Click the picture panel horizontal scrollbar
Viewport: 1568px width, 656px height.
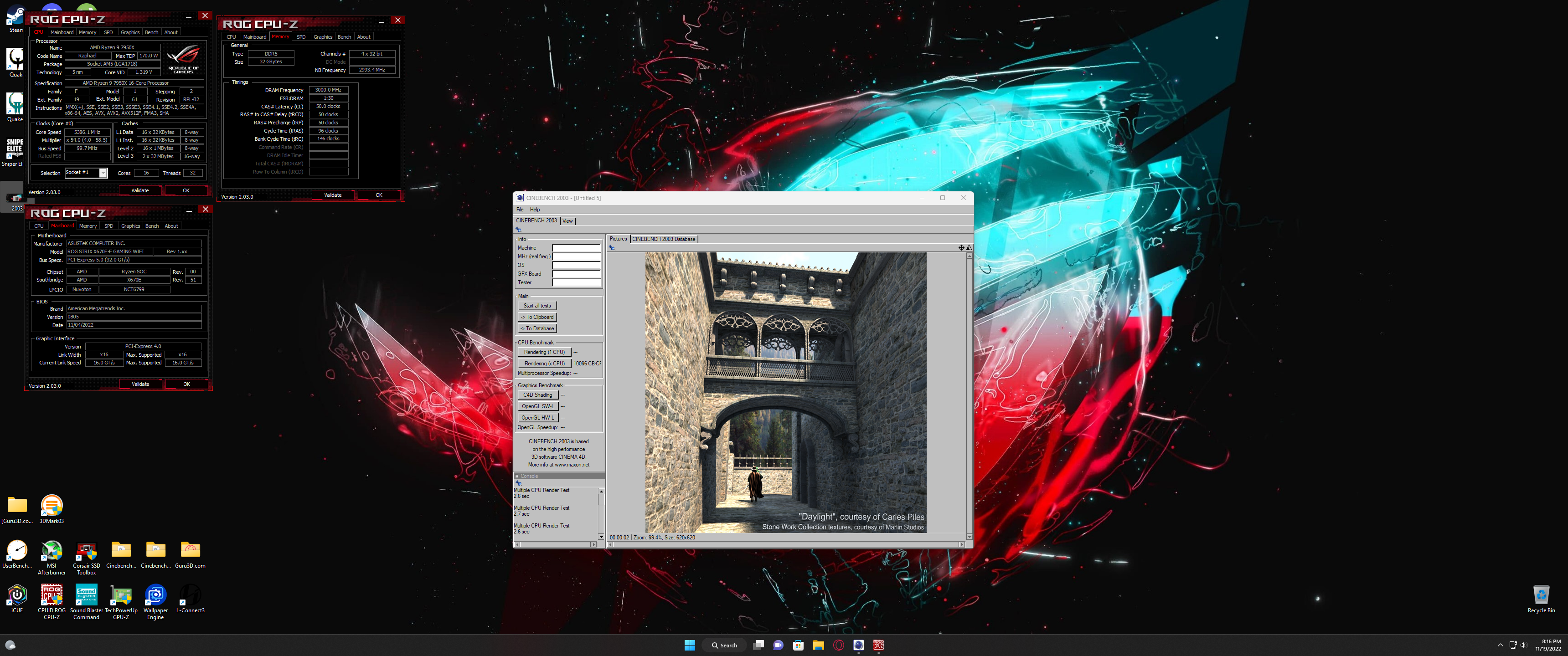(x=786, y=545)
